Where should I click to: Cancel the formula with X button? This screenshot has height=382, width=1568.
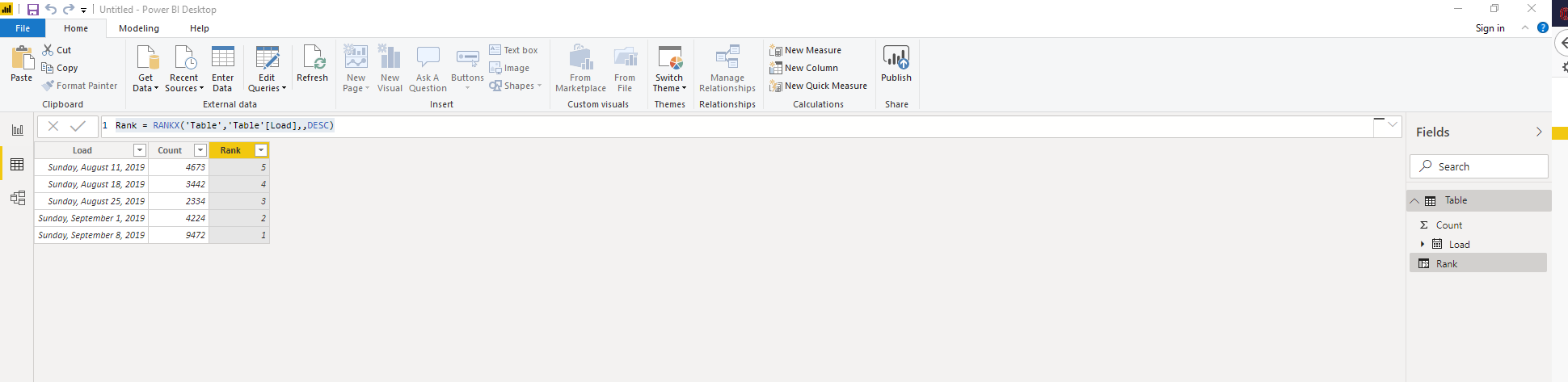(53, 126)
